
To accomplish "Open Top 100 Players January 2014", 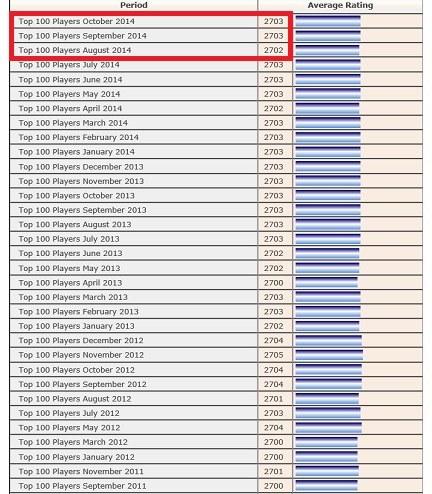I will tap(77, 152).
